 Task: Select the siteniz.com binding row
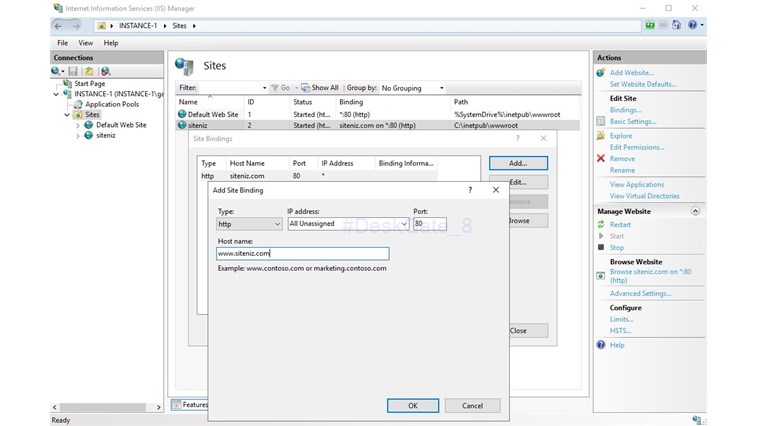coord(317,176)
